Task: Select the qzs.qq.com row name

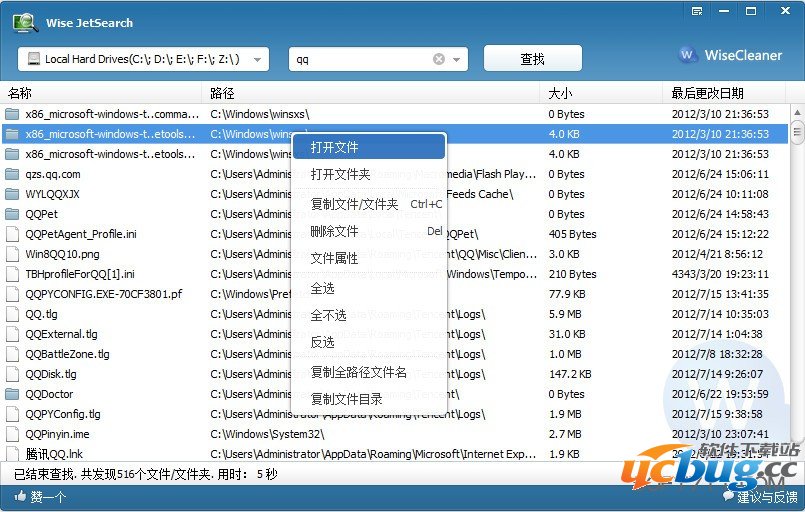Action: tap(53, 174)
